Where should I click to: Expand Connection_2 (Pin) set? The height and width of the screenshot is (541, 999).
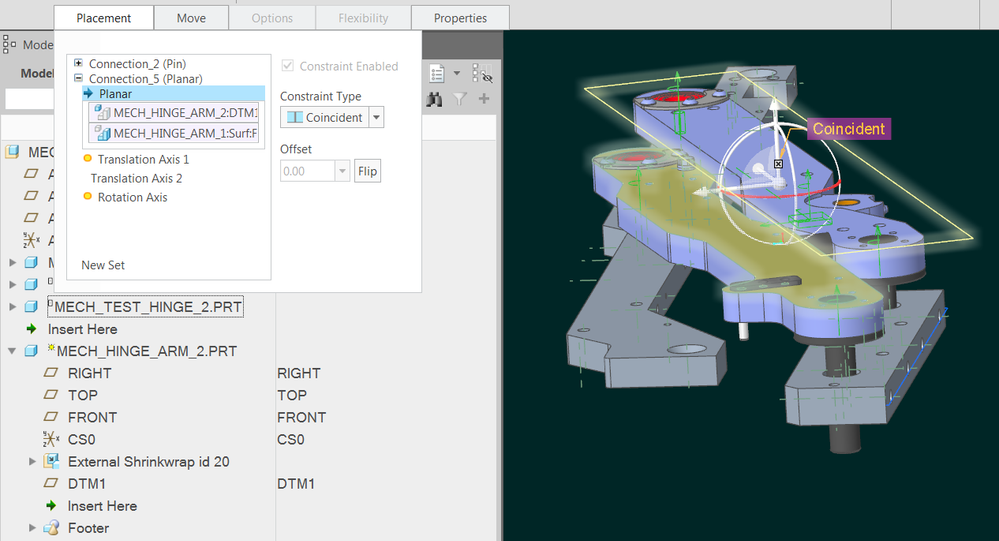[78, 63]
